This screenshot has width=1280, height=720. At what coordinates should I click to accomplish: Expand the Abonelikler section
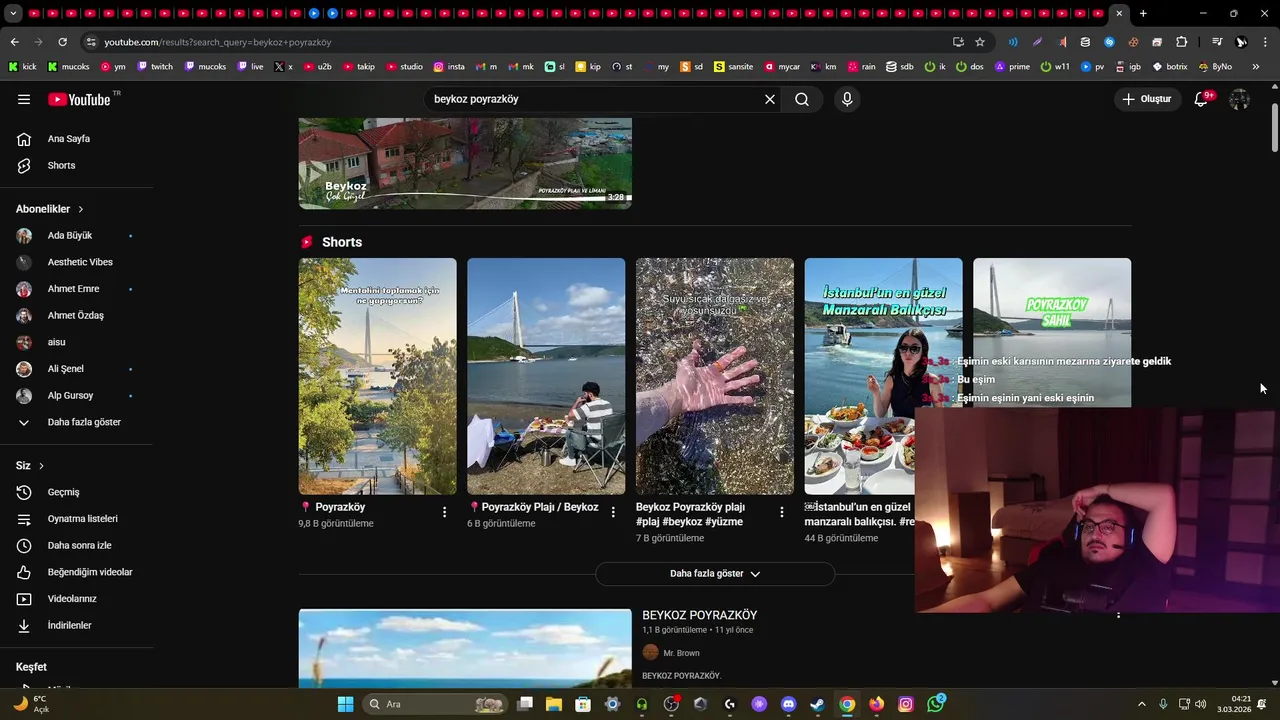point(50,209)
